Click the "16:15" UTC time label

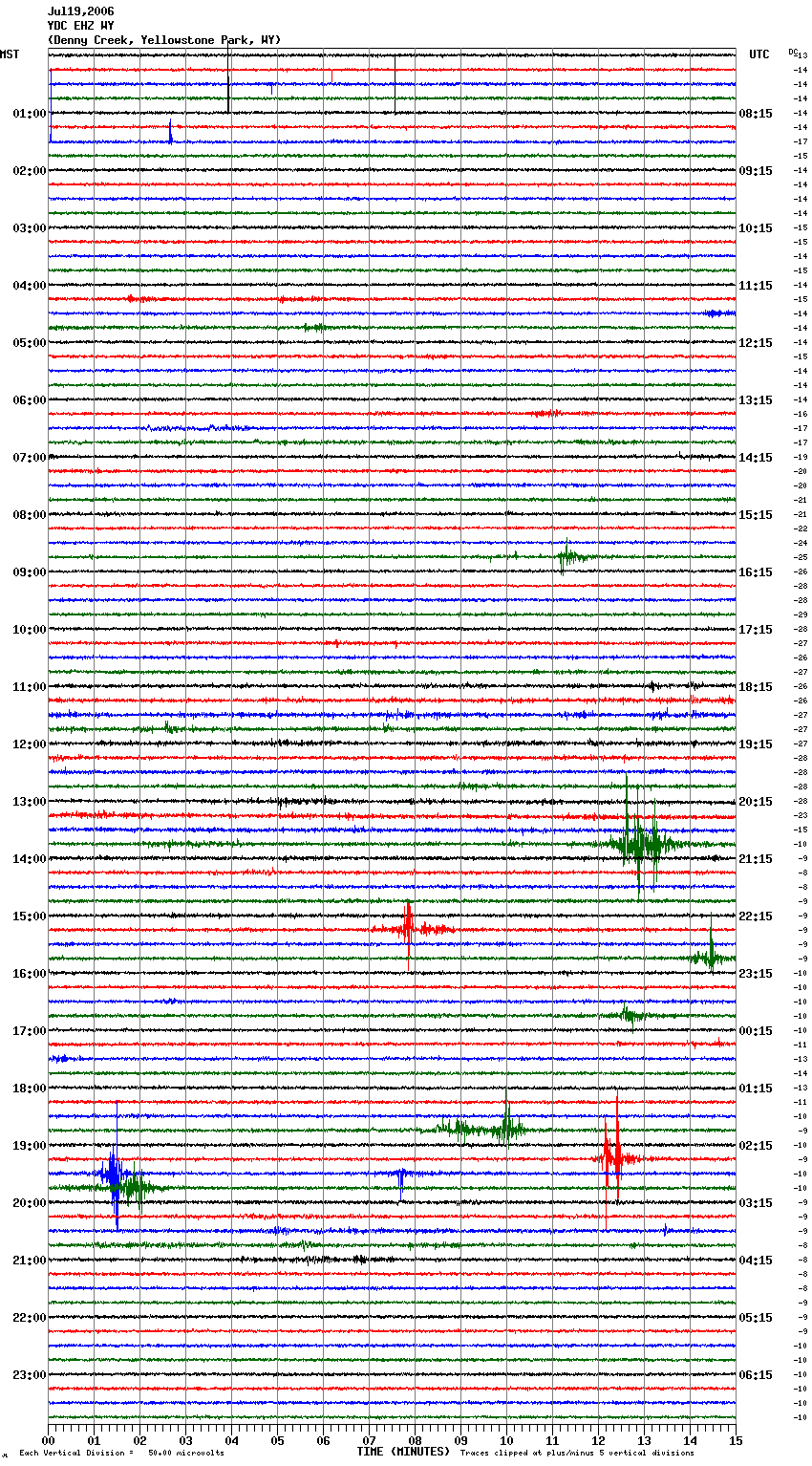click(756, 572)
